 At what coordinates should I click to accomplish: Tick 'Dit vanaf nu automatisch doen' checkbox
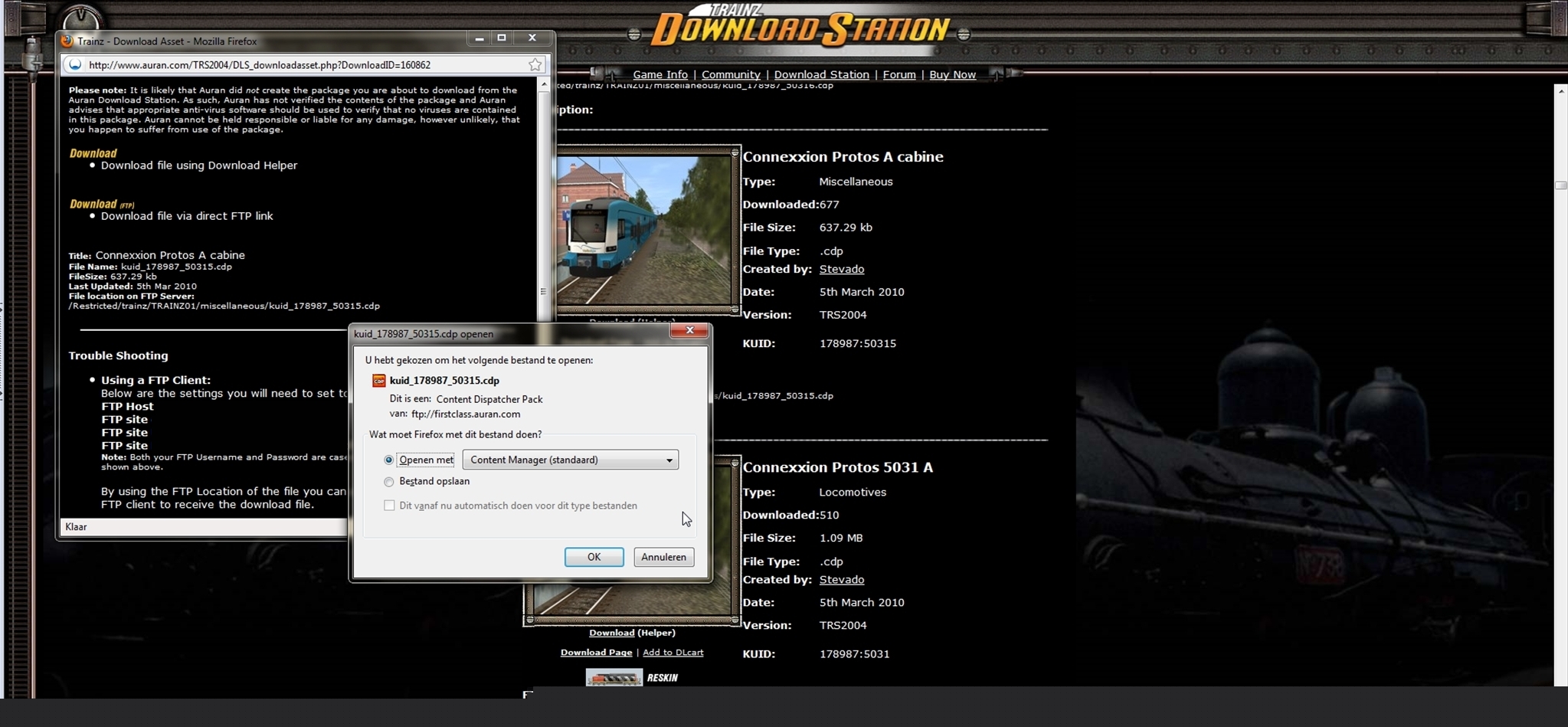pos(389,506)
